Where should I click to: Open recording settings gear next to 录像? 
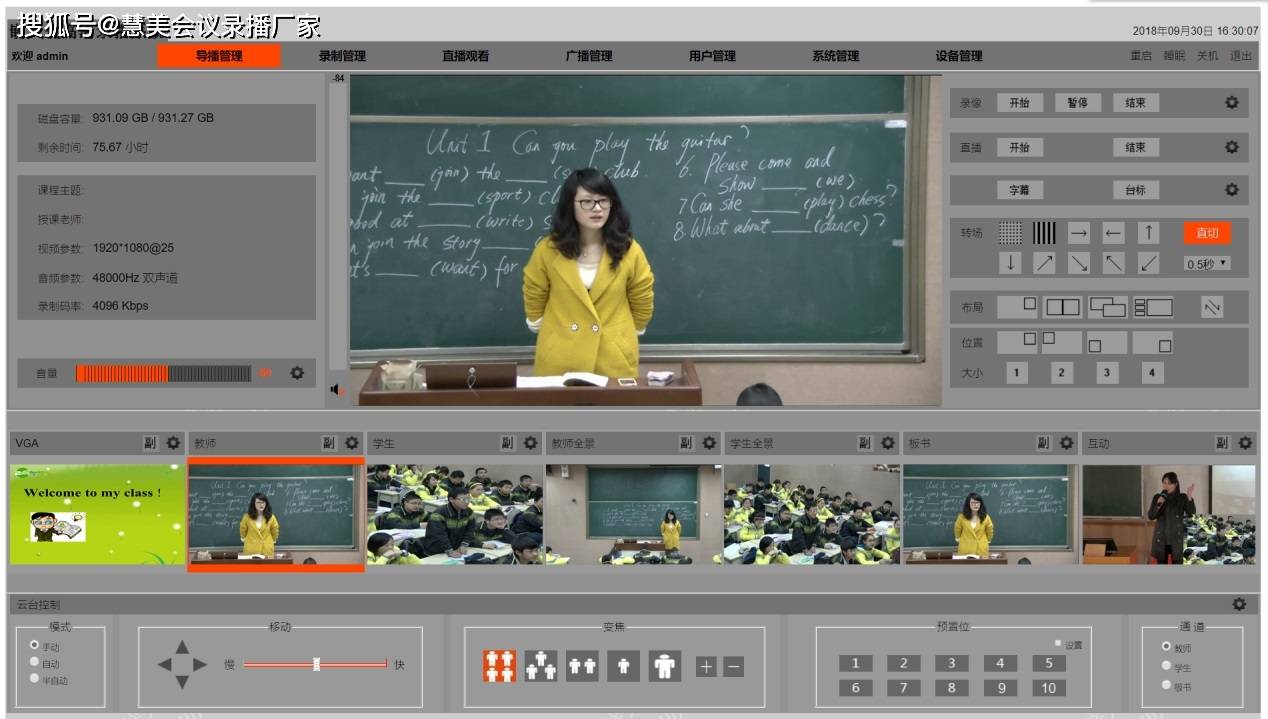(x=1232, y=103)
